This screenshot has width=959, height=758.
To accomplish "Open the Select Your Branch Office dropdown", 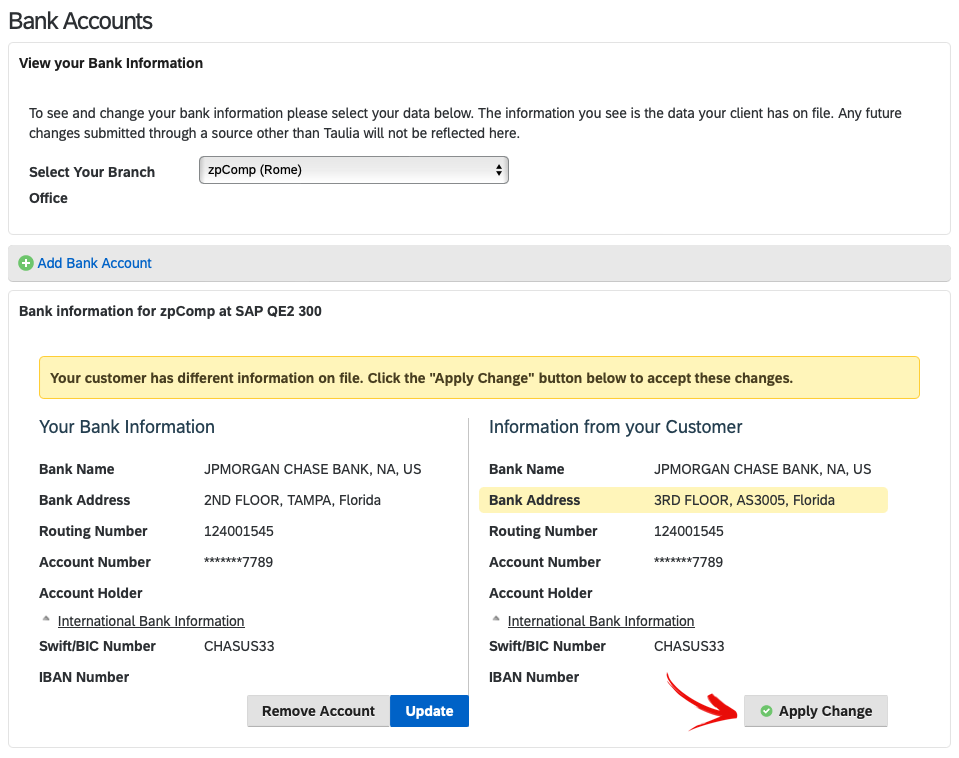I will click(354, 170).
